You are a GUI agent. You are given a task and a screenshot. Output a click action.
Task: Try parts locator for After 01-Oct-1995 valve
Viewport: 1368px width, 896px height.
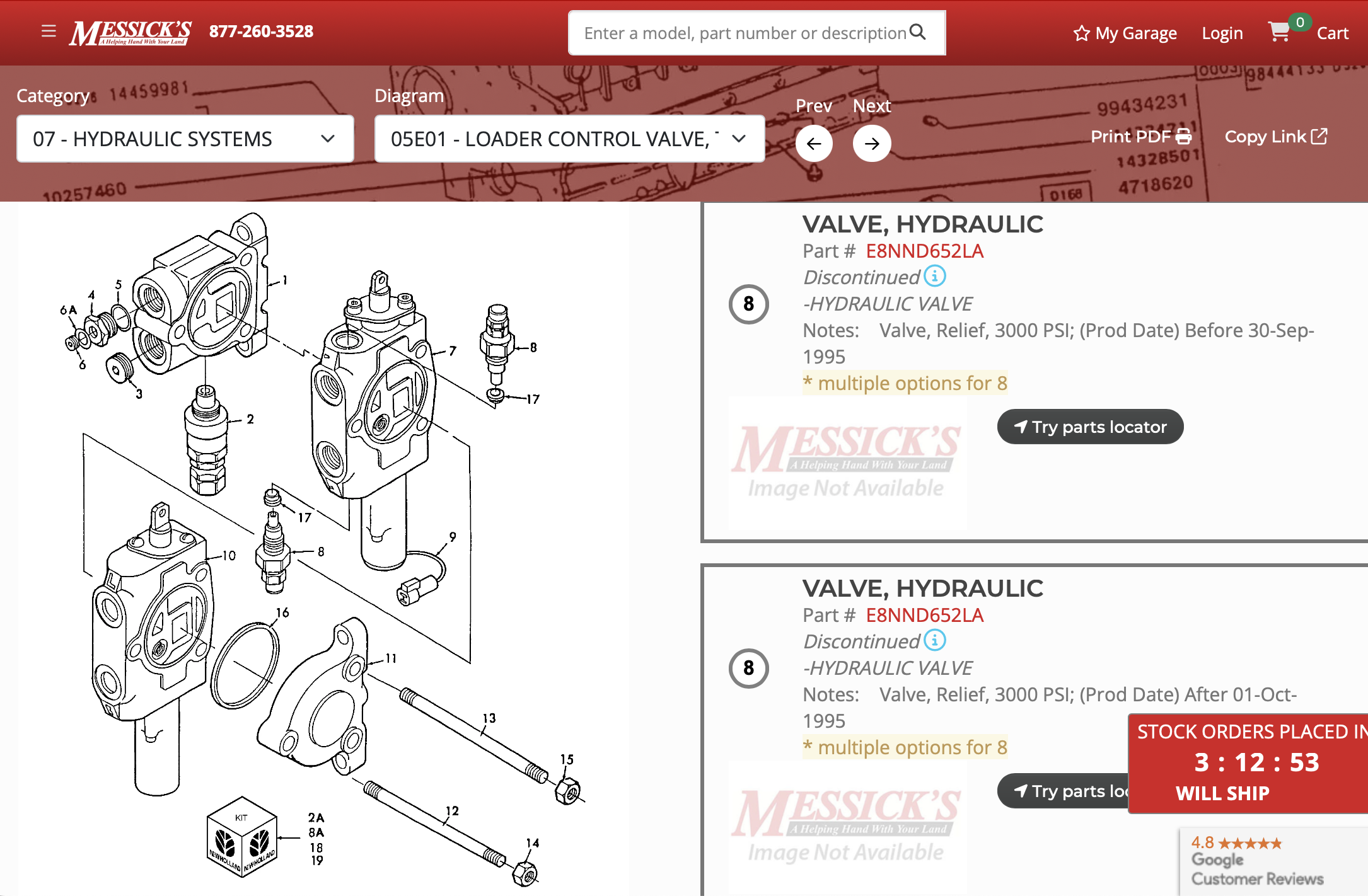pyautogui.click(x=1063, y=791)
